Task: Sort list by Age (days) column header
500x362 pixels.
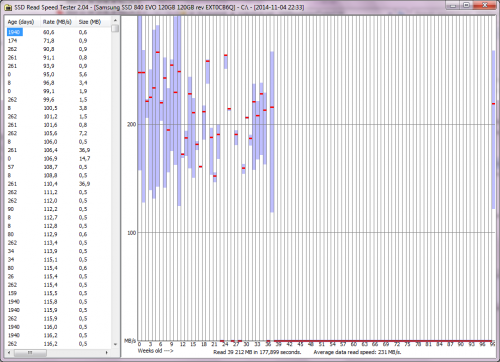Action: (x=21, y=22)
